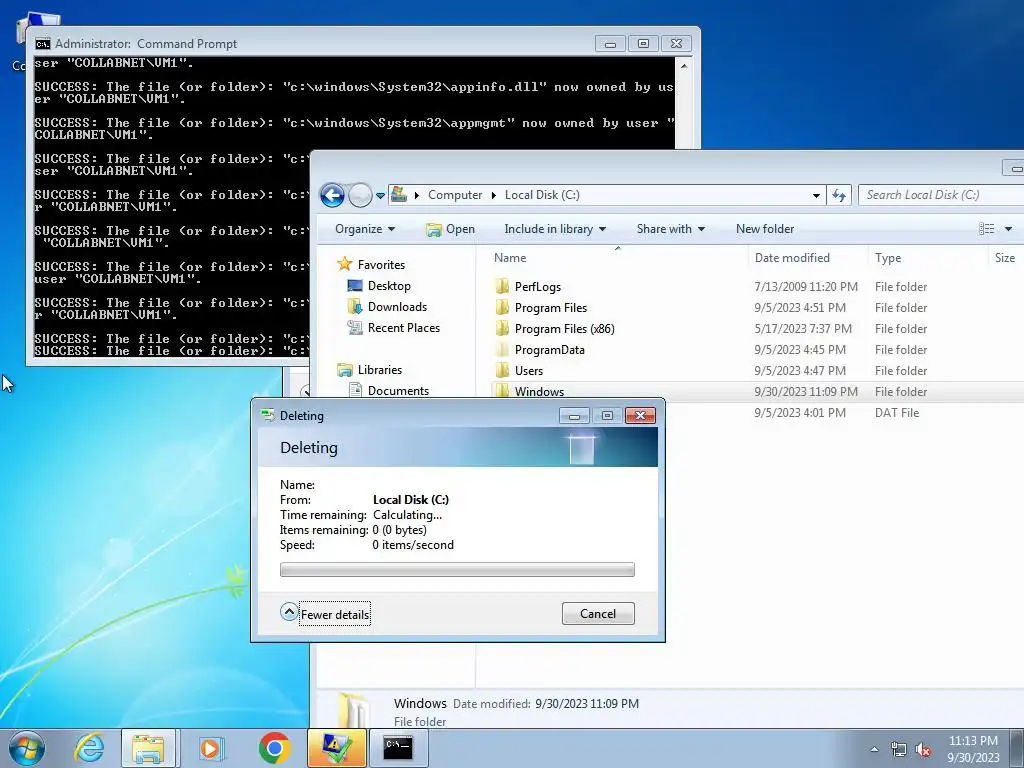Open the view options dropdown arrow

[x=1008, y=229]
